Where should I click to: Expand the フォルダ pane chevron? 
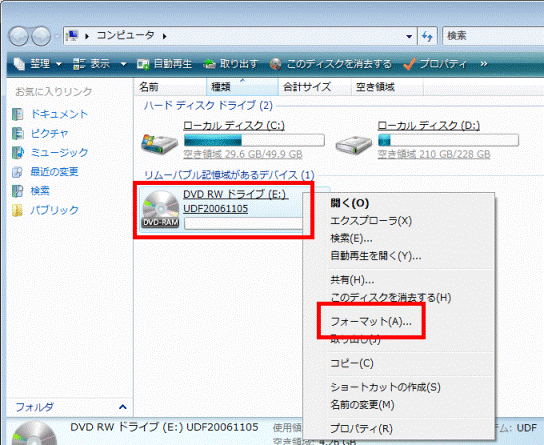point(122,407)
